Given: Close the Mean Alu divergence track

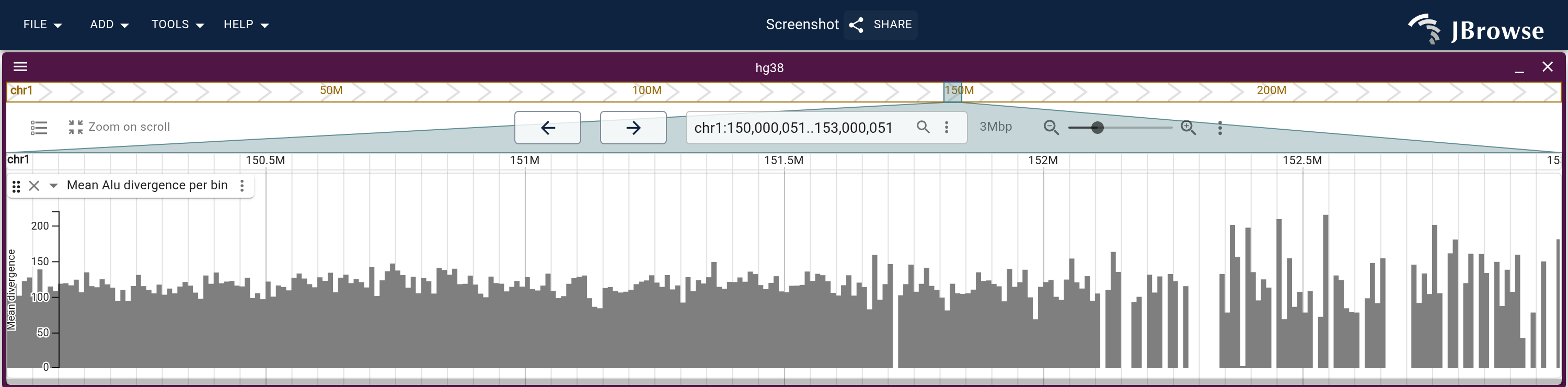Looking at the screenshot, I should 34,186.
